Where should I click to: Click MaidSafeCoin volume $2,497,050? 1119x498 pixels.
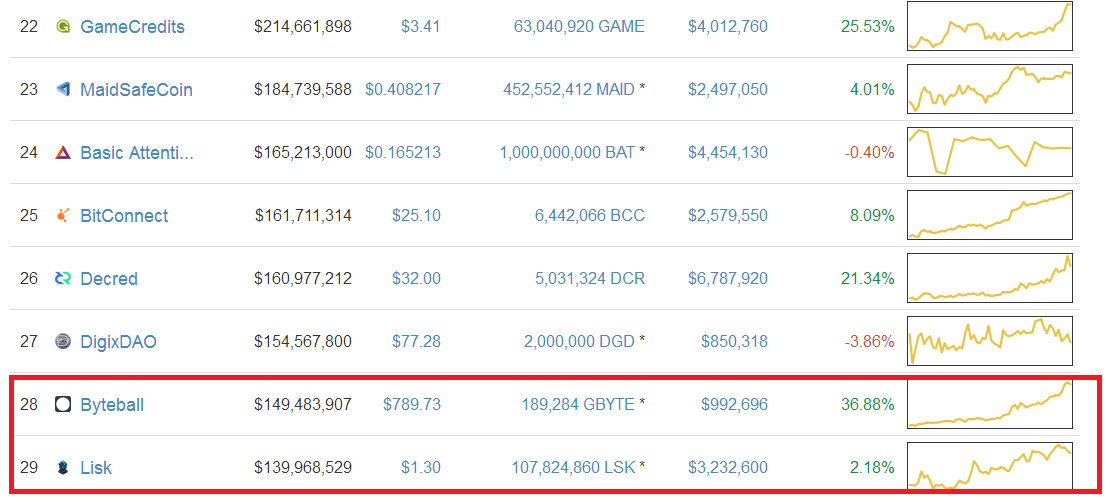[728, 90]
